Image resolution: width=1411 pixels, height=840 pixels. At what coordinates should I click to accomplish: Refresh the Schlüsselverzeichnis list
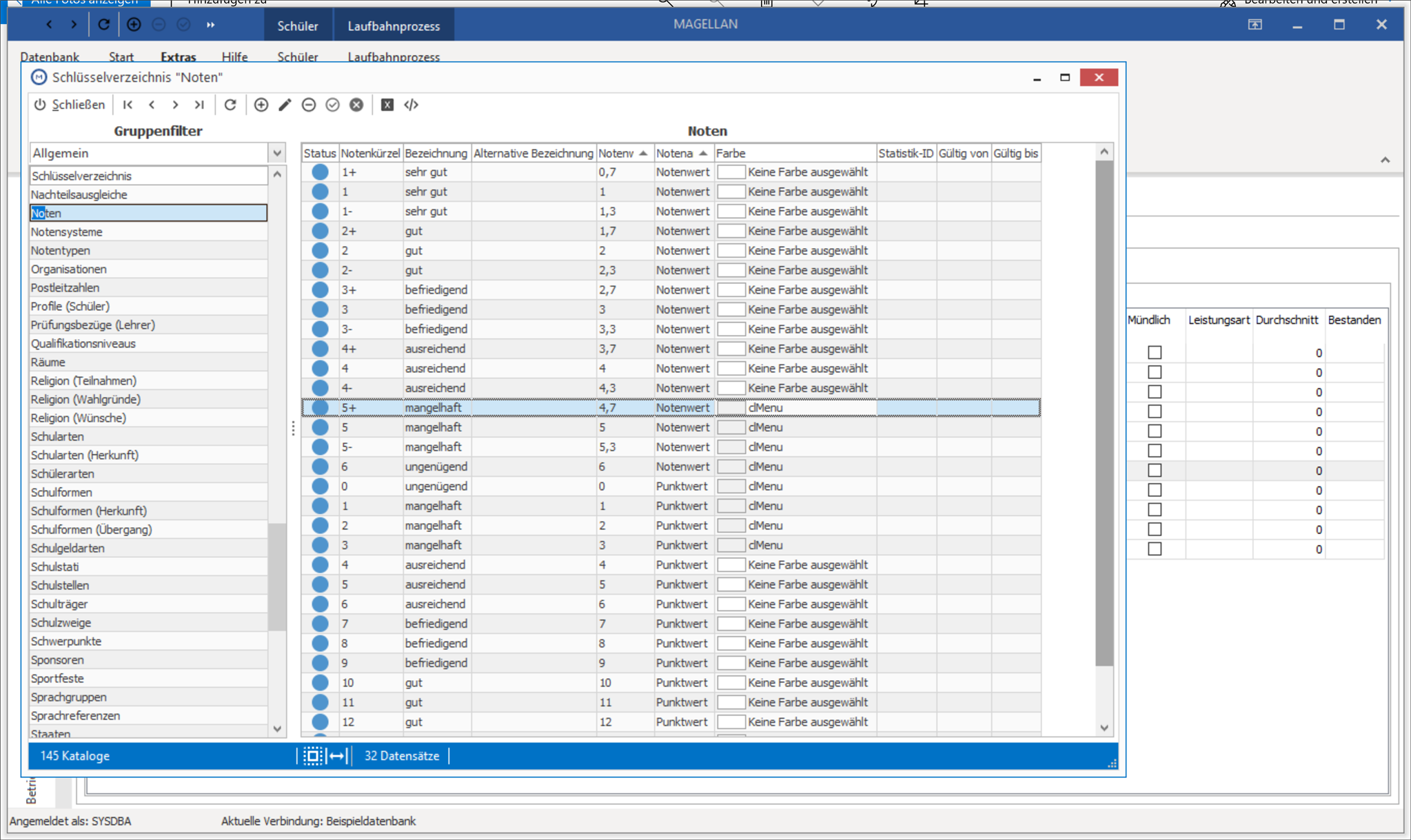pyautogui.click(x=230, y=105)
